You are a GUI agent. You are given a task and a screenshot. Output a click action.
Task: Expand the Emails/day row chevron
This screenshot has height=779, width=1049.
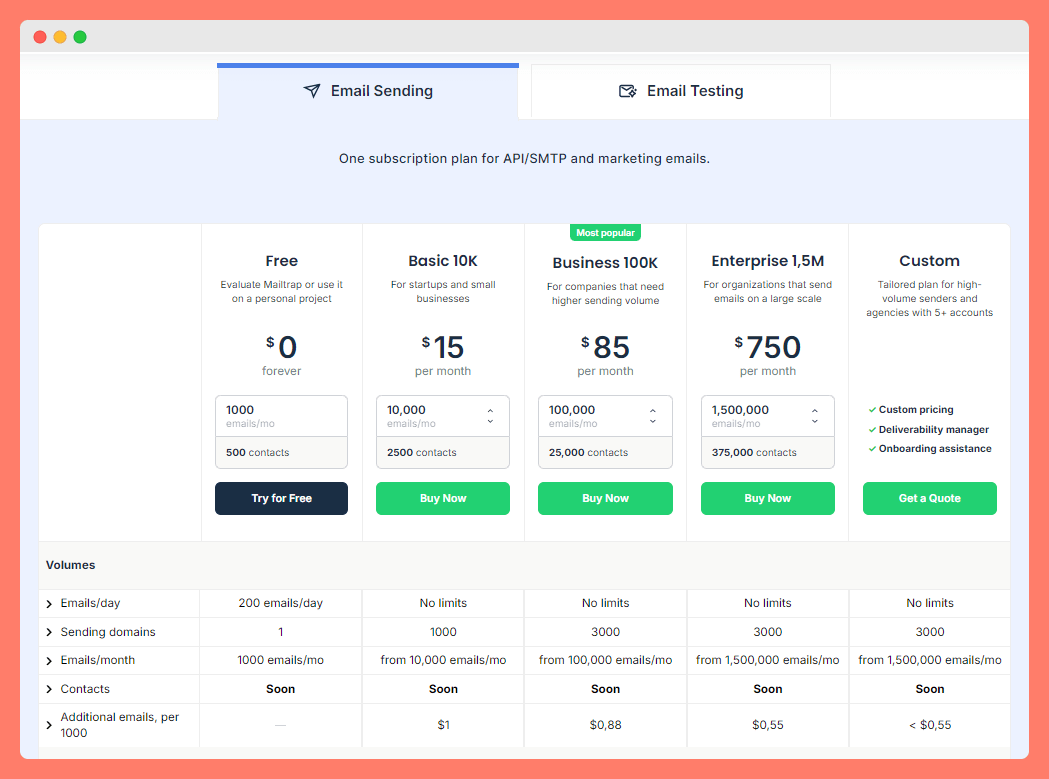coord(49,604)
